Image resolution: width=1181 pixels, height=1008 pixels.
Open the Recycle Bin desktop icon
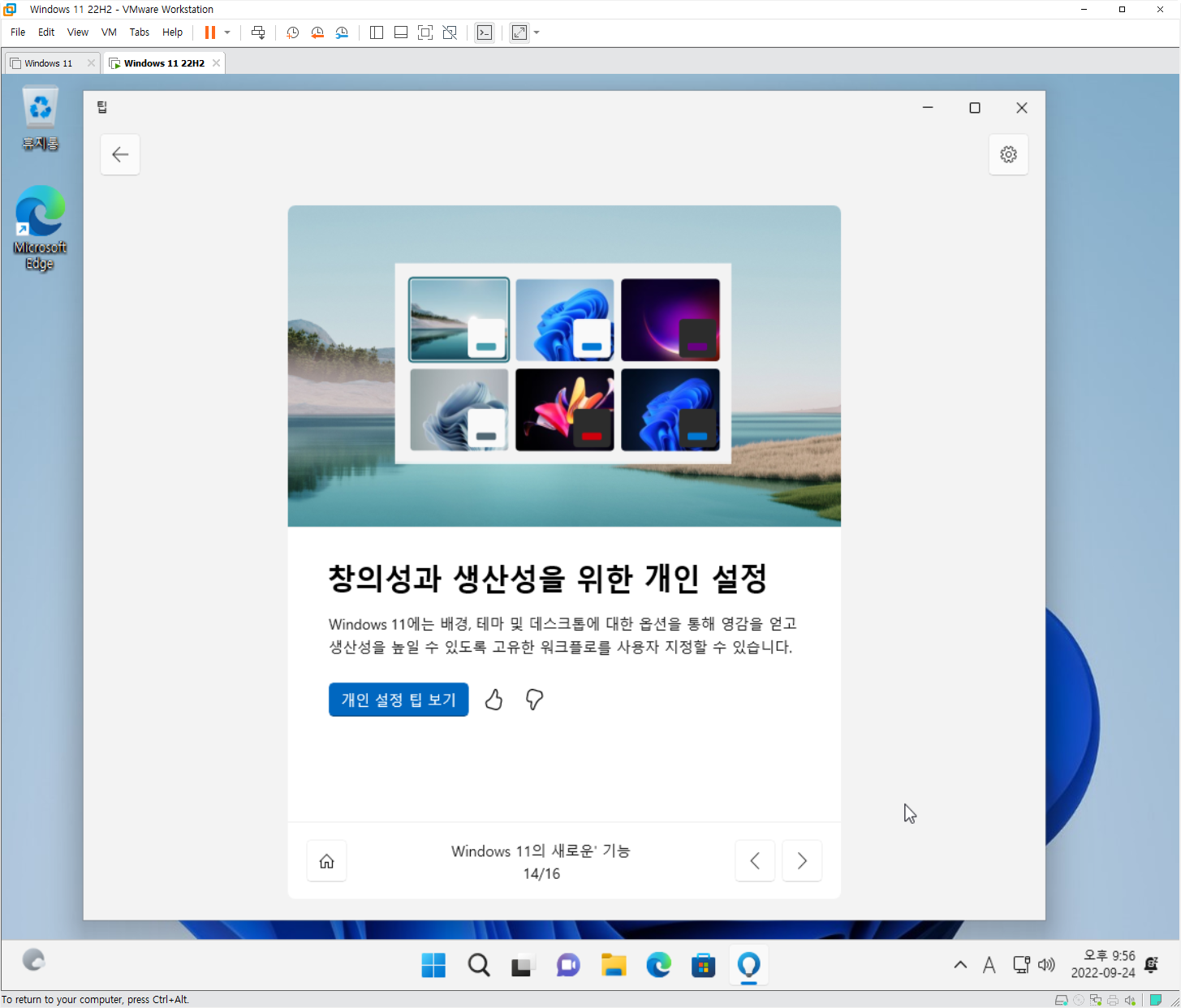pyautogui.click(x=40, y=118)
